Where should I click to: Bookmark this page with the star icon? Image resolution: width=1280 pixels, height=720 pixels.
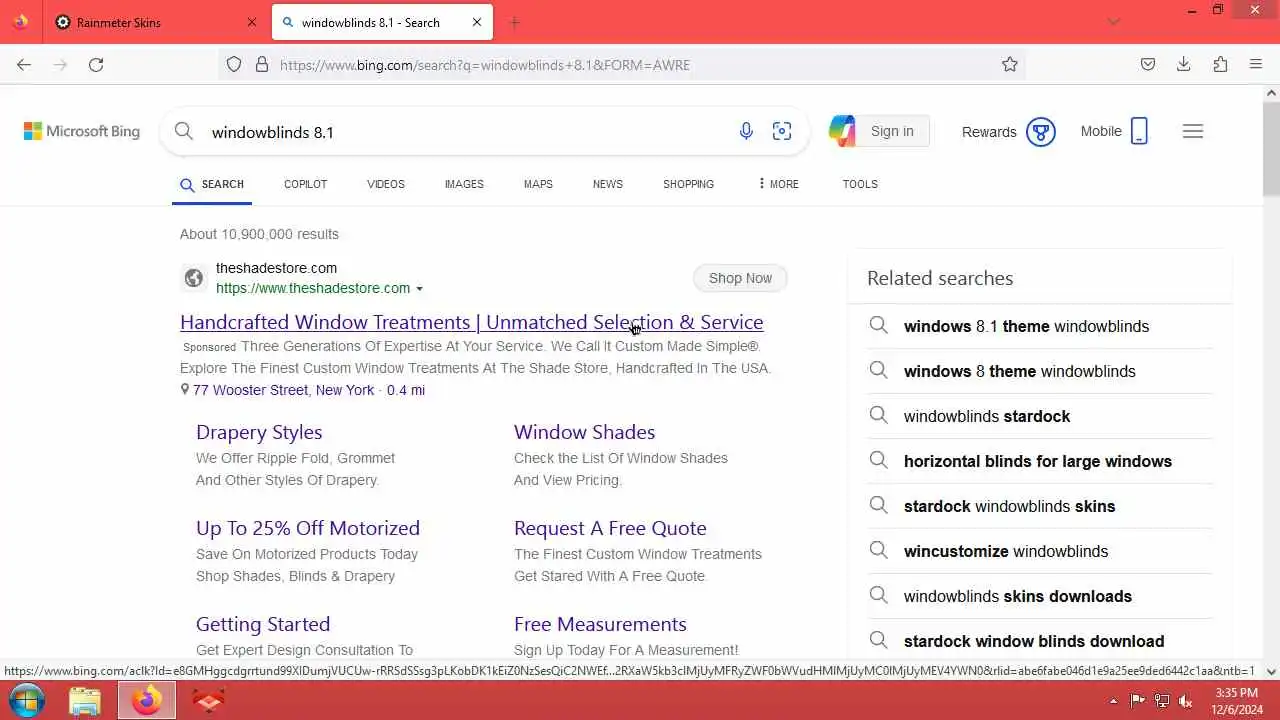1010,64
